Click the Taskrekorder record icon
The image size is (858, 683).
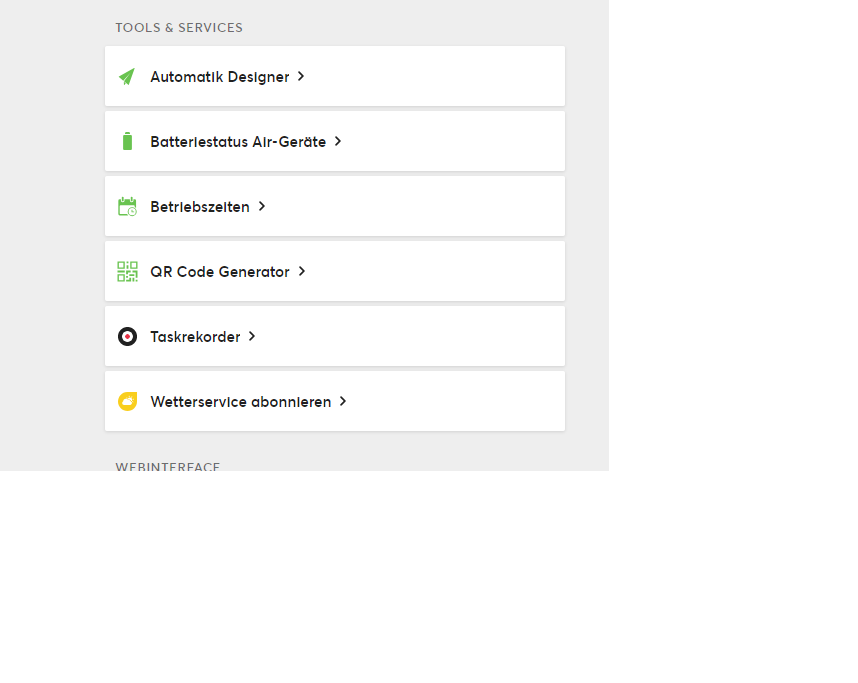pyautogui.click(x=127, y=337)
